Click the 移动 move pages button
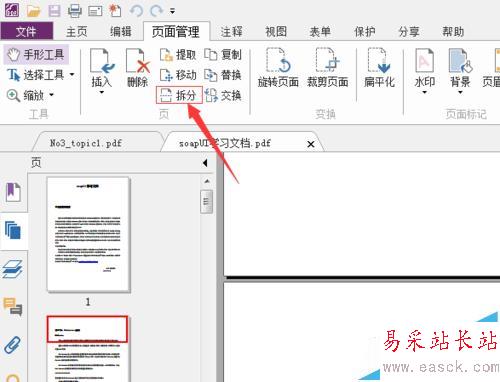500x382 pixels. click(178, 75)
